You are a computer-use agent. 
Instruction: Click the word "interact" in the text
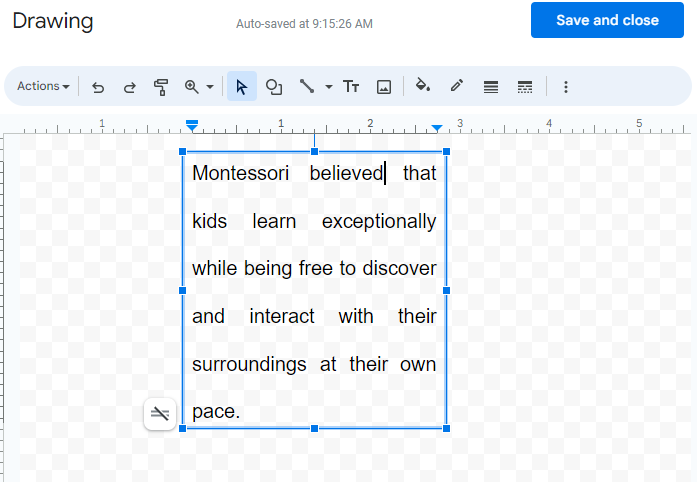282,316
